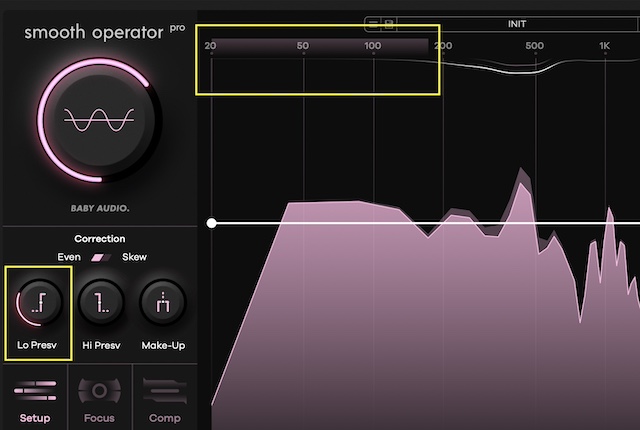Click the Baby Audio logo
The image size is (640, 430).
click(100, 208)
